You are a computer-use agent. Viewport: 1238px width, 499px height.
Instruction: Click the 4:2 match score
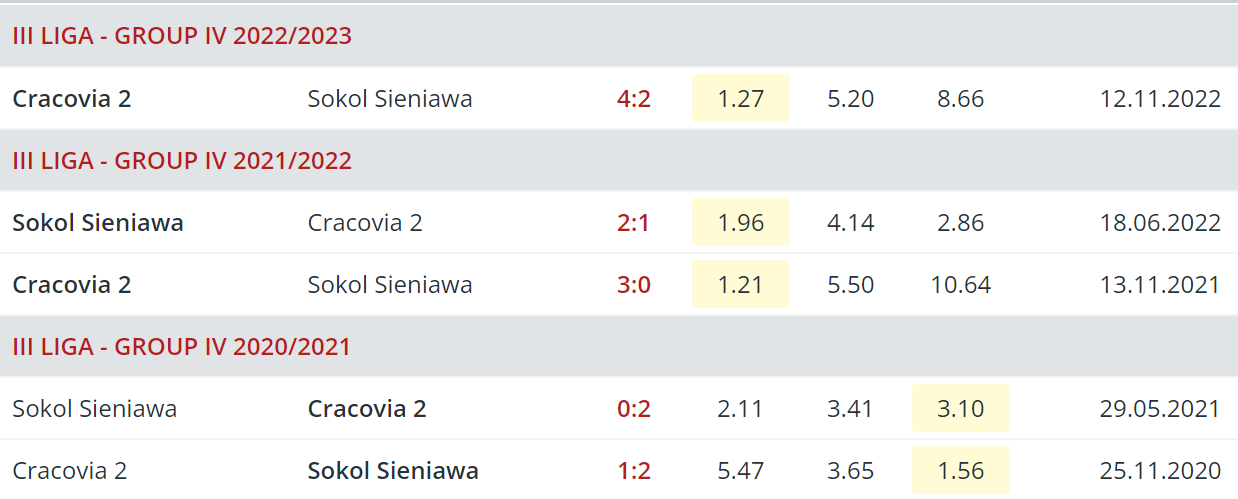[634, 98]
